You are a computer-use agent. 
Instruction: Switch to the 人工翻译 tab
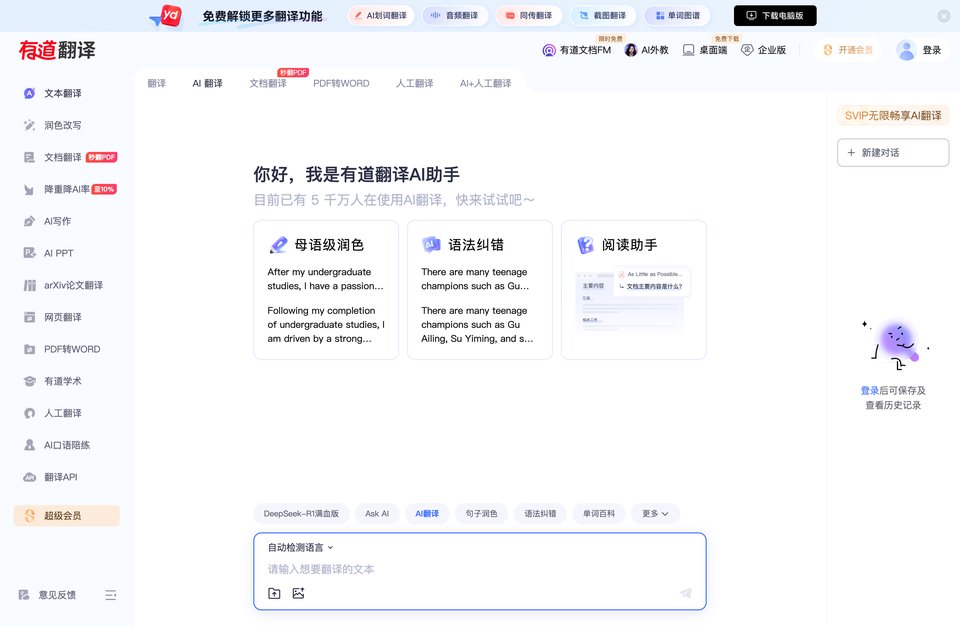click(x=414, y=83)
